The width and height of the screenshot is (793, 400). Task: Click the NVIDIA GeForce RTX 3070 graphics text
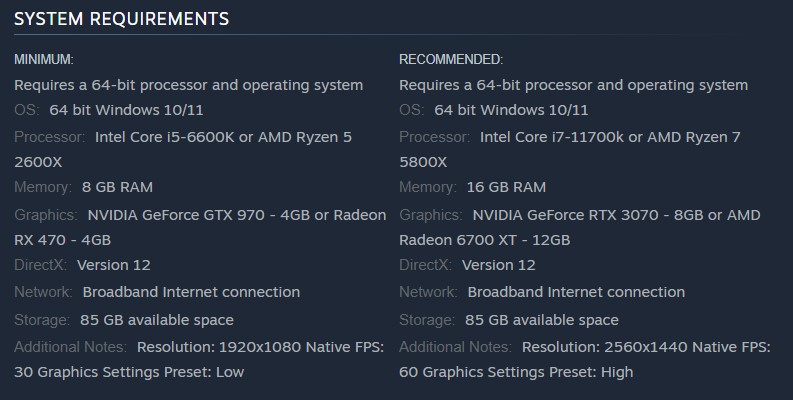(565, 215)
